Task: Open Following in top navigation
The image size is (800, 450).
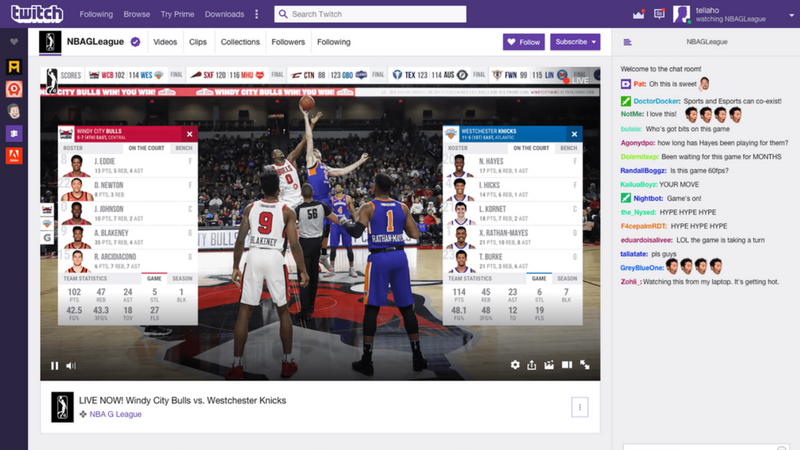Action: coord(96,14)
